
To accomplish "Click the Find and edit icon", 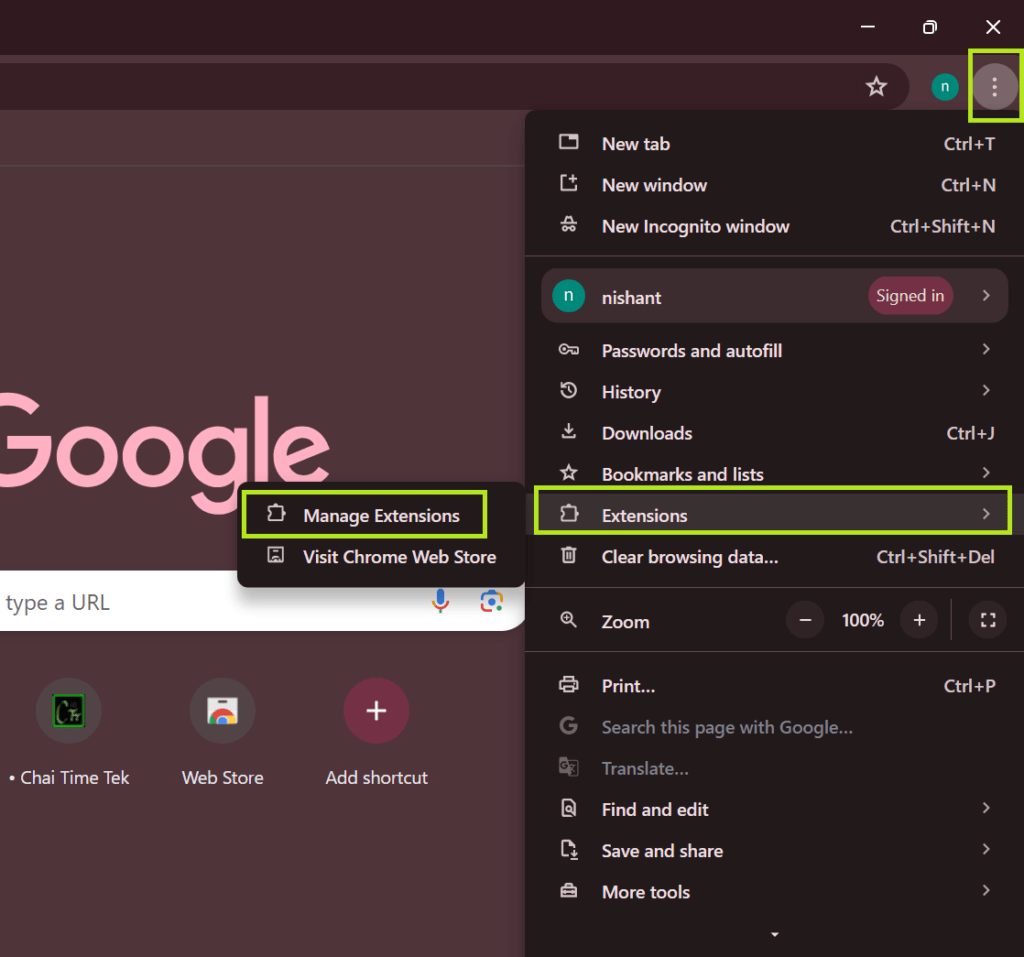I will (x=569, y=808).
